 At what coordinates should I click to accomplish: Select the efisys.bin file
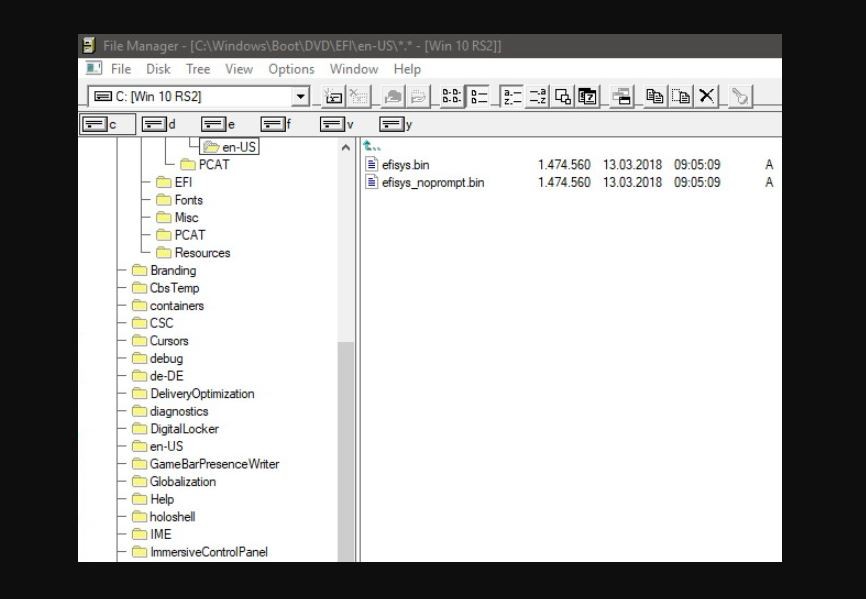click(x=404, y=165)
